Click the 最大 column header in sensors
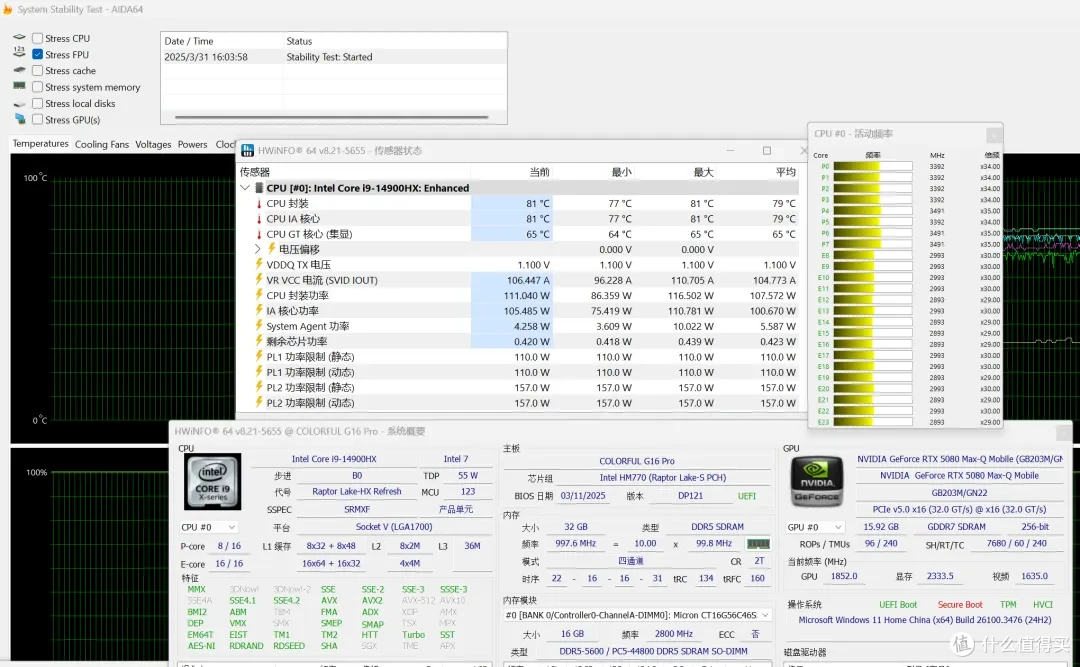The height and width of the screenshot is (667, 1080). tap(703, 172)
